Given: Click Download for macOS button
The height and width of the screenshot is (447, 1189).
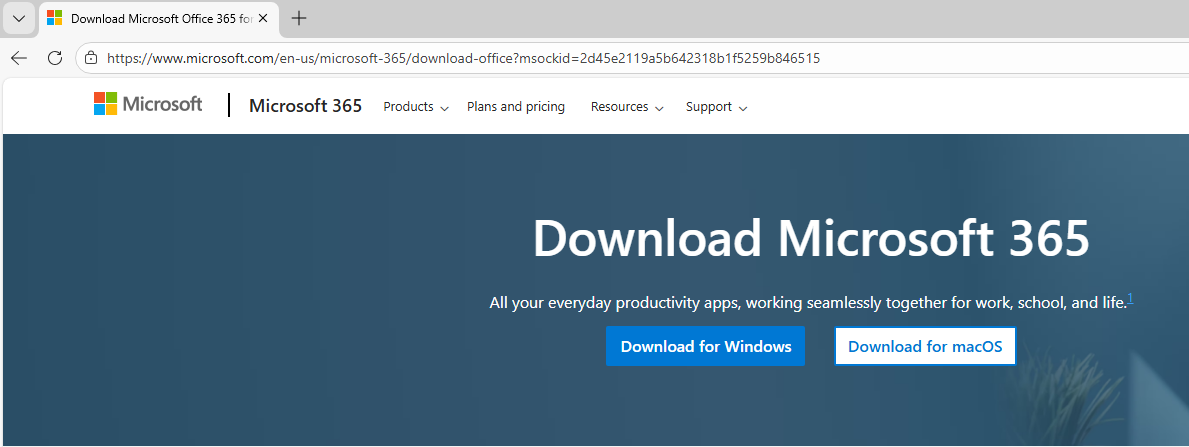Looking at the screenshot, I should pyautogui.click(x=925, y=346).
